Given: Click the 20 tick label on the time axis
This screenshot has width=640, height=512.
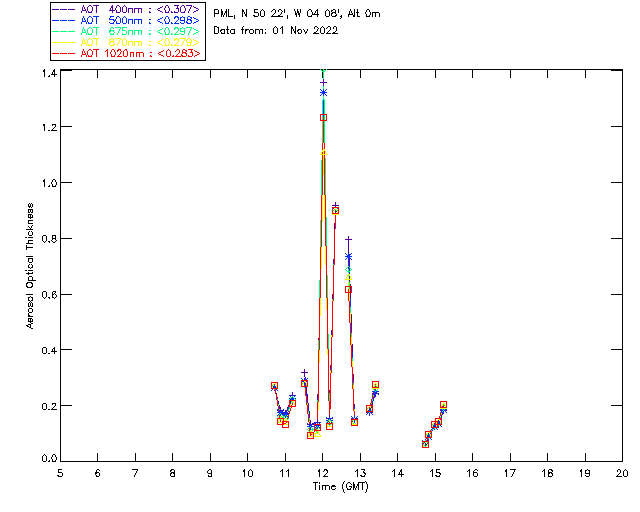Looking at the screenshot, I should [622, 473].
